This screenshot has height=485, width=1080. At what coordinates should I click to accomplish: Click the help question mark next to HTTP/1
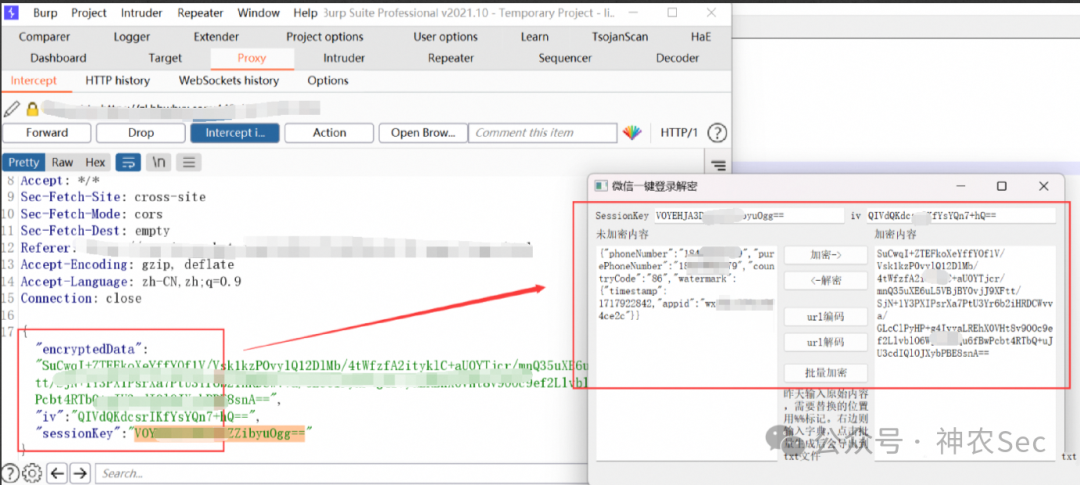[x=717, y=133]
